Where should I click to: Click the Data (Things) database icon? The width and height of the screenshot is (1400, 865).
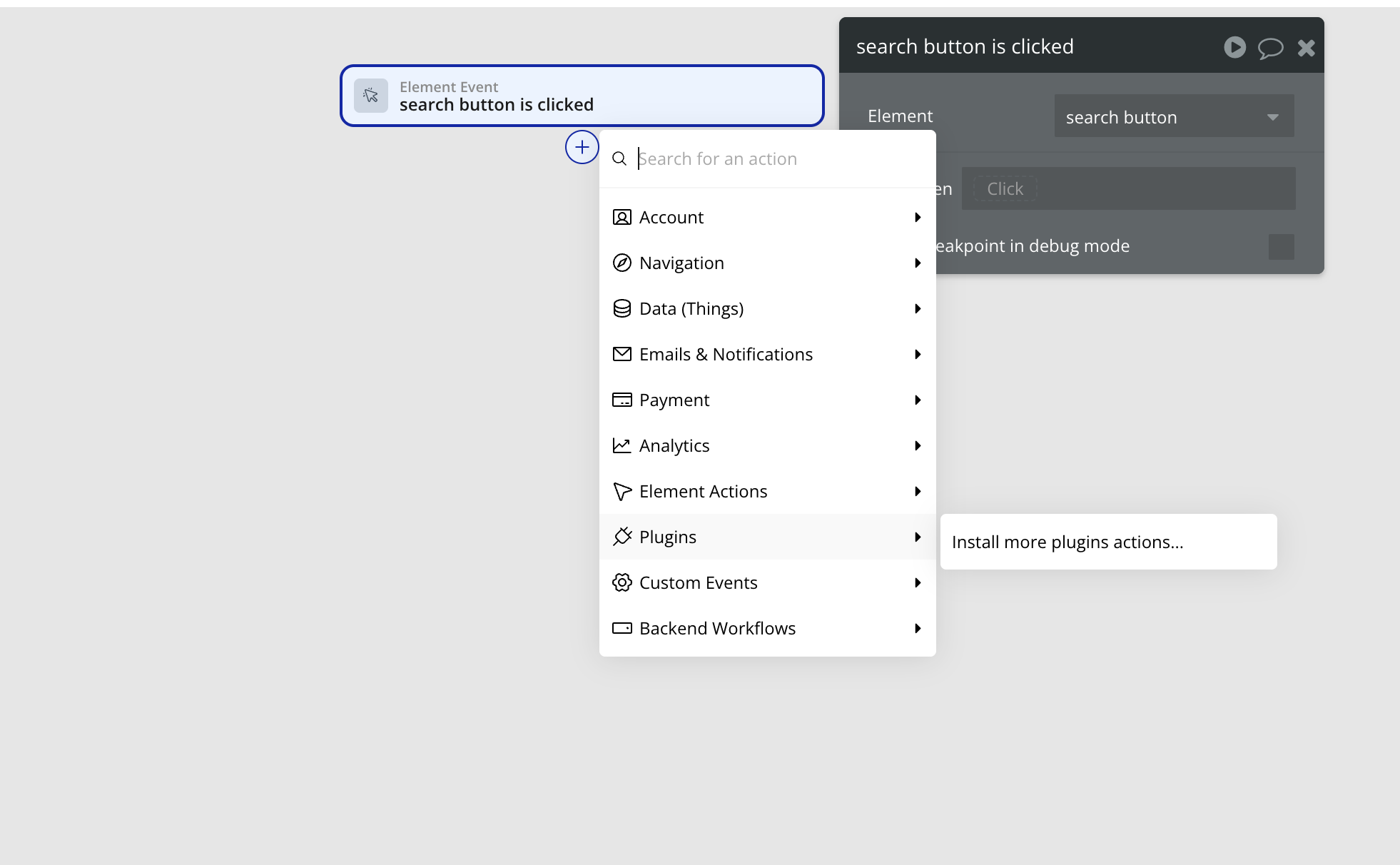point(622,308)
